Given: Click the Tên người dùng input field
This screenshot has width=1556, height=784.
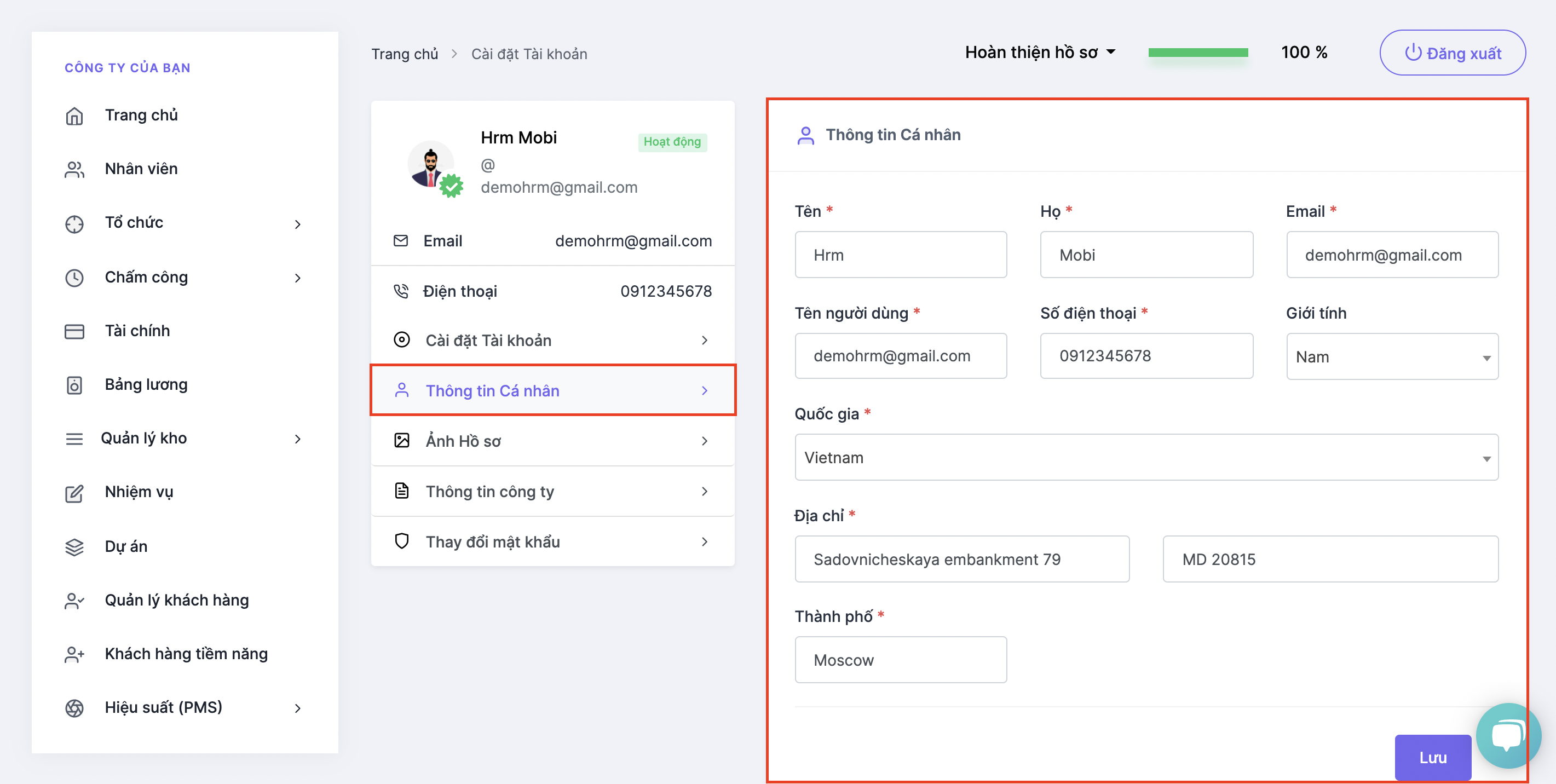Looking at the screenshot, I should (901, 356).
